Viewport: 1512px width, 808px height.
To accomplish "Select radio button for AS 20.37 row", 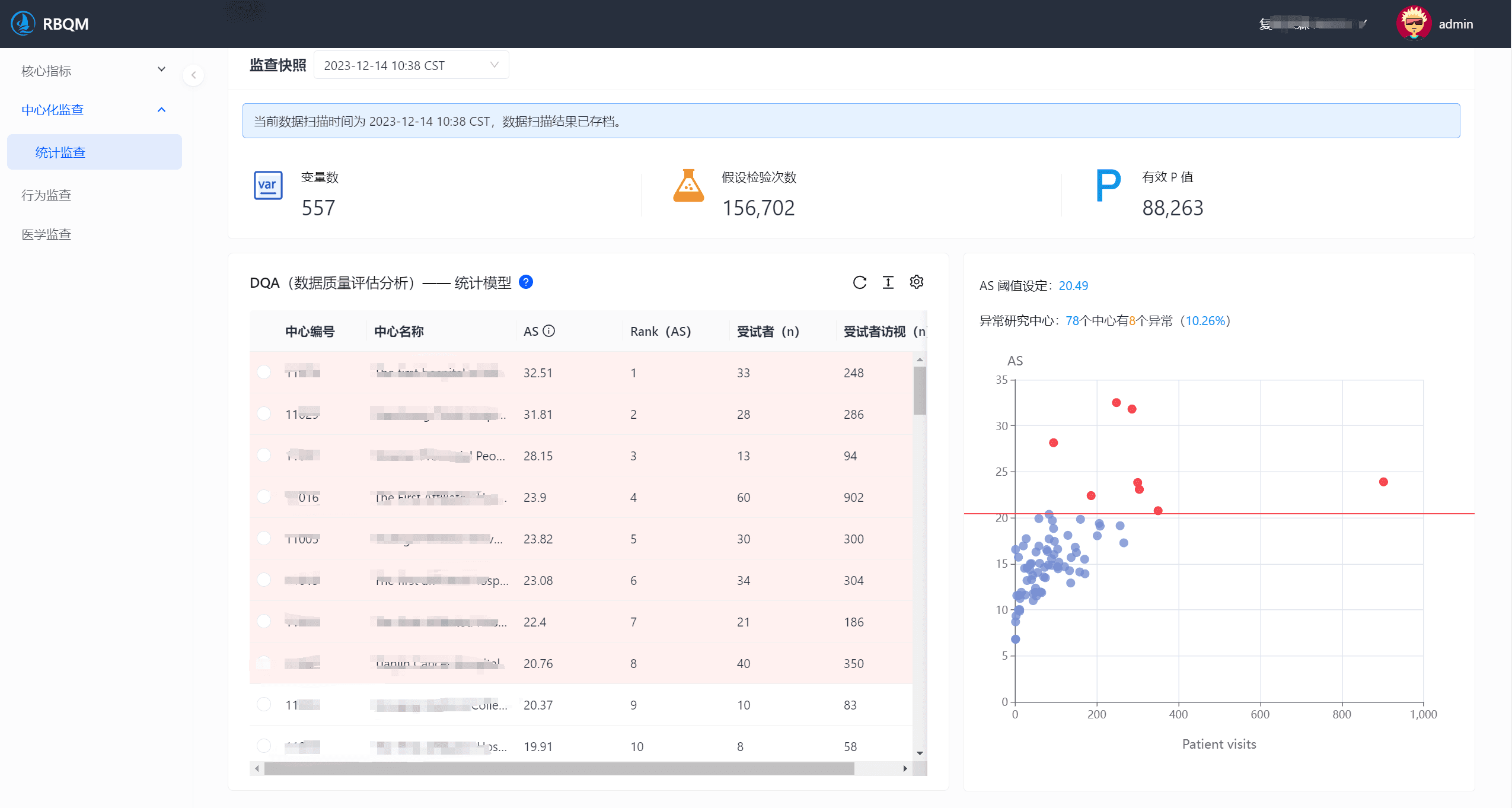I will point(264,704).
